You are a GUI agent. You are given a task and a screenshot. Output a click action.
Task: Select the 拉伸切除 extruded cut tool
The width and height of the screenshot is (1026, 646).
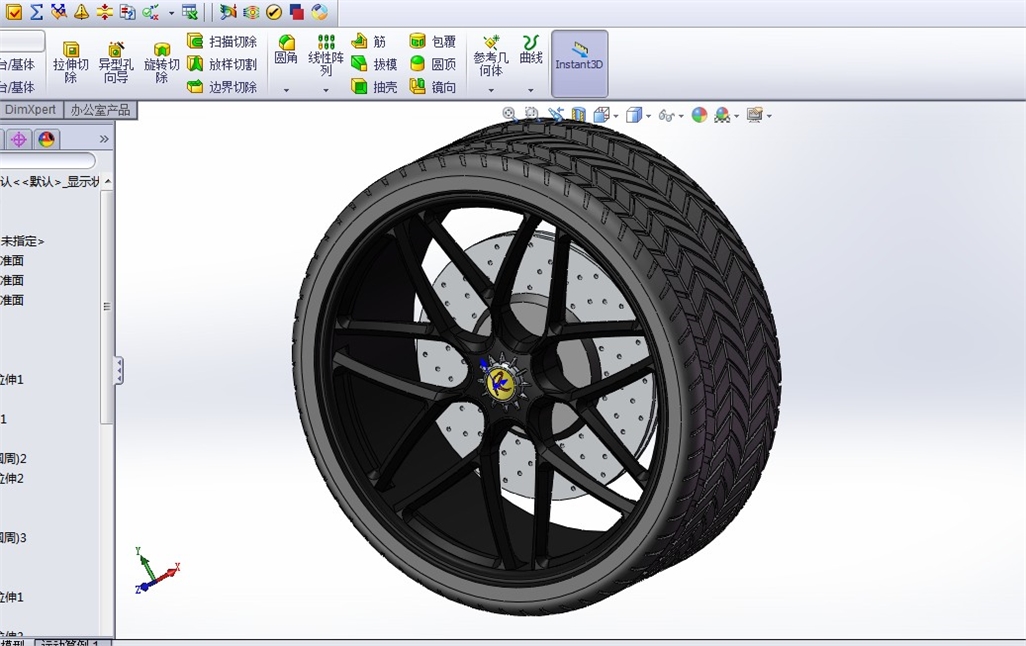point(71,62)
